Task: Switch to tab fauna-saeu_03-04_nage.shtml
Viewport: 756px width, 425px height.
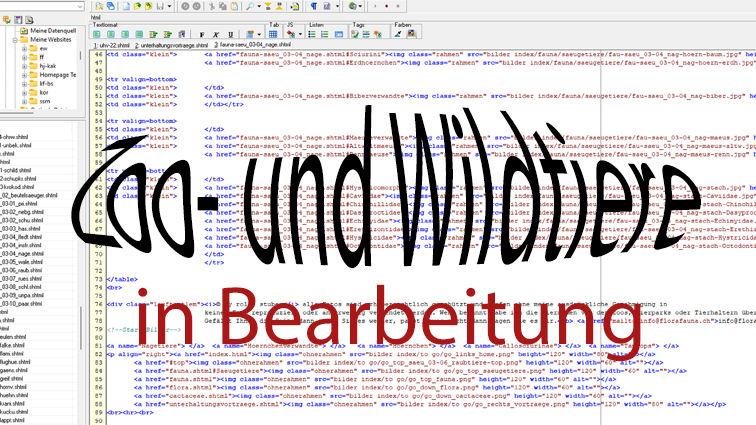Action: tap(253, 44)
